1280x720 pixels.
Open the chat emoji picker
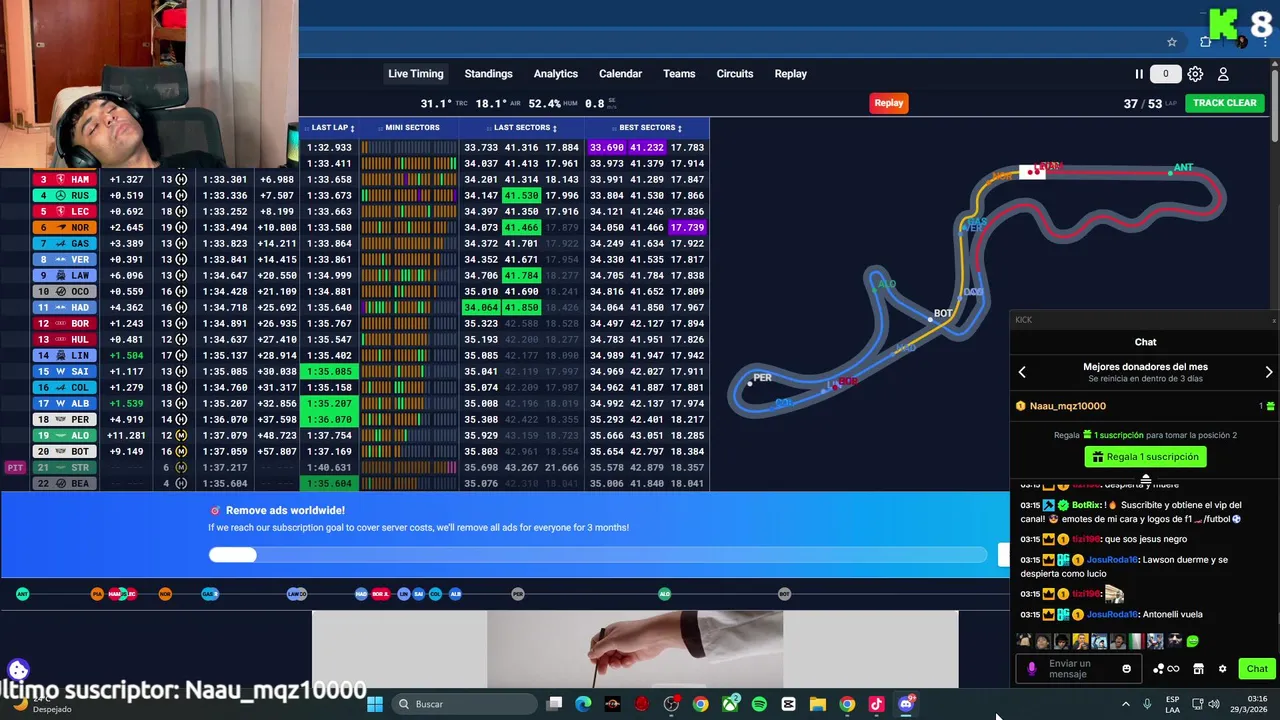click(x=1127, y=669)
